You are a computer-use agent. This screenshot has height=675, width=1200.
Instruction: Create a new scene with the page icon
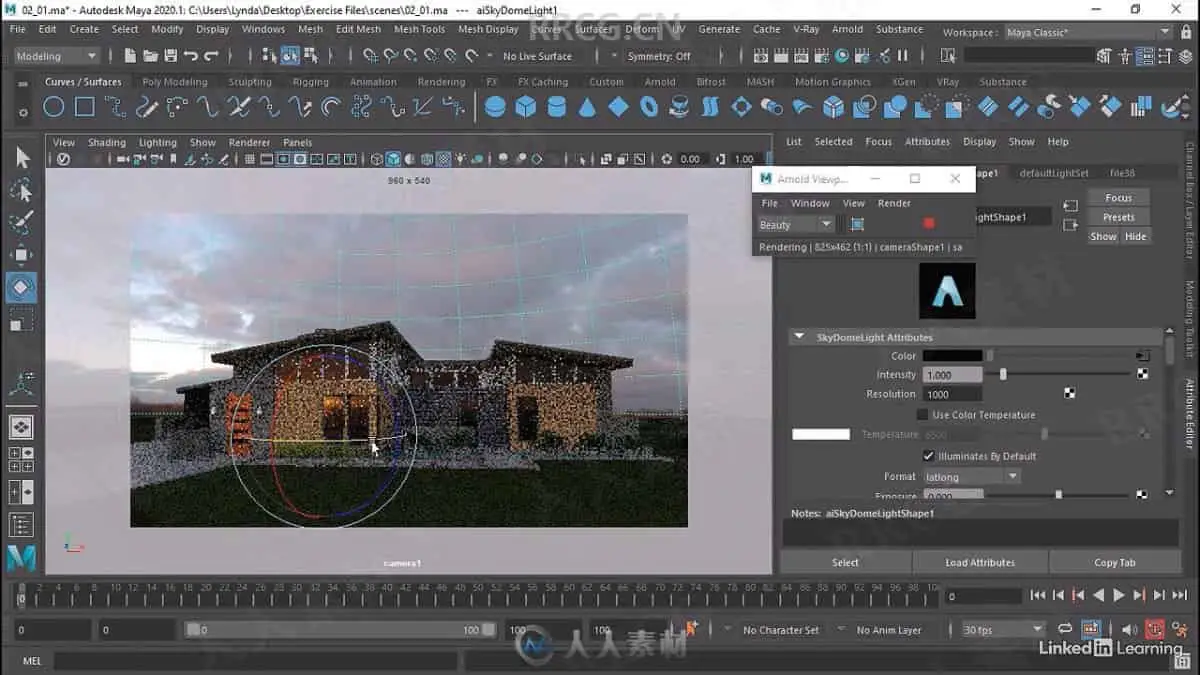(130, 56)
